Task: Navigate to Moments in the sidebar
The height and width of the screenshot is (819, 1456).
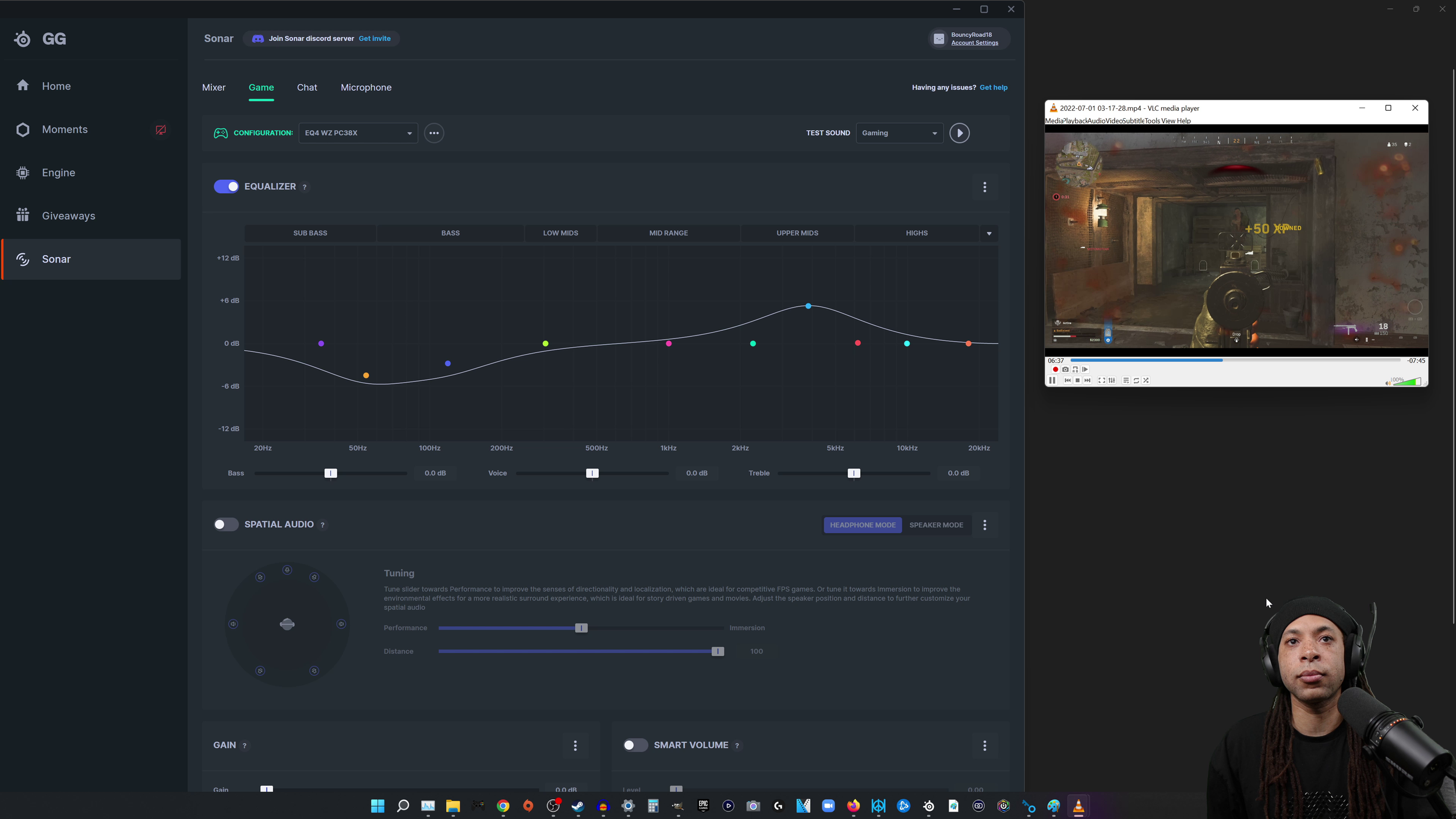Action: 65,129
